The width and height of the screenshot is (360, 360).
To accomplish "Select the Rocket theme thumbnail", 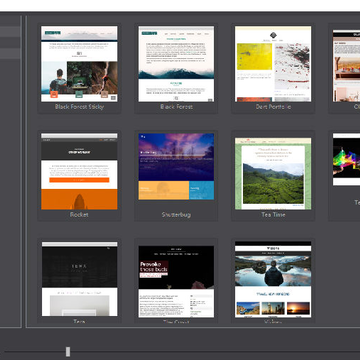I will click(79, 171).
